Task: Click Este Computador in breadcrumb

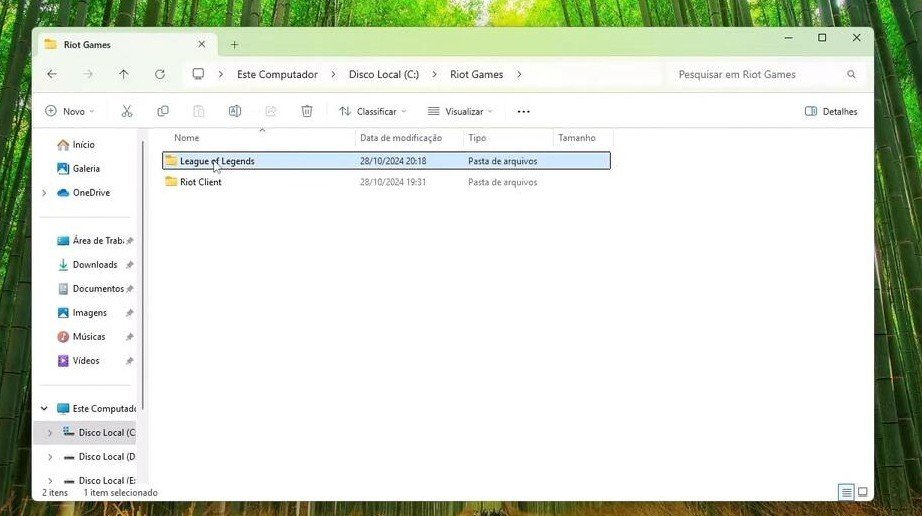Action: [x=277, y=75]
